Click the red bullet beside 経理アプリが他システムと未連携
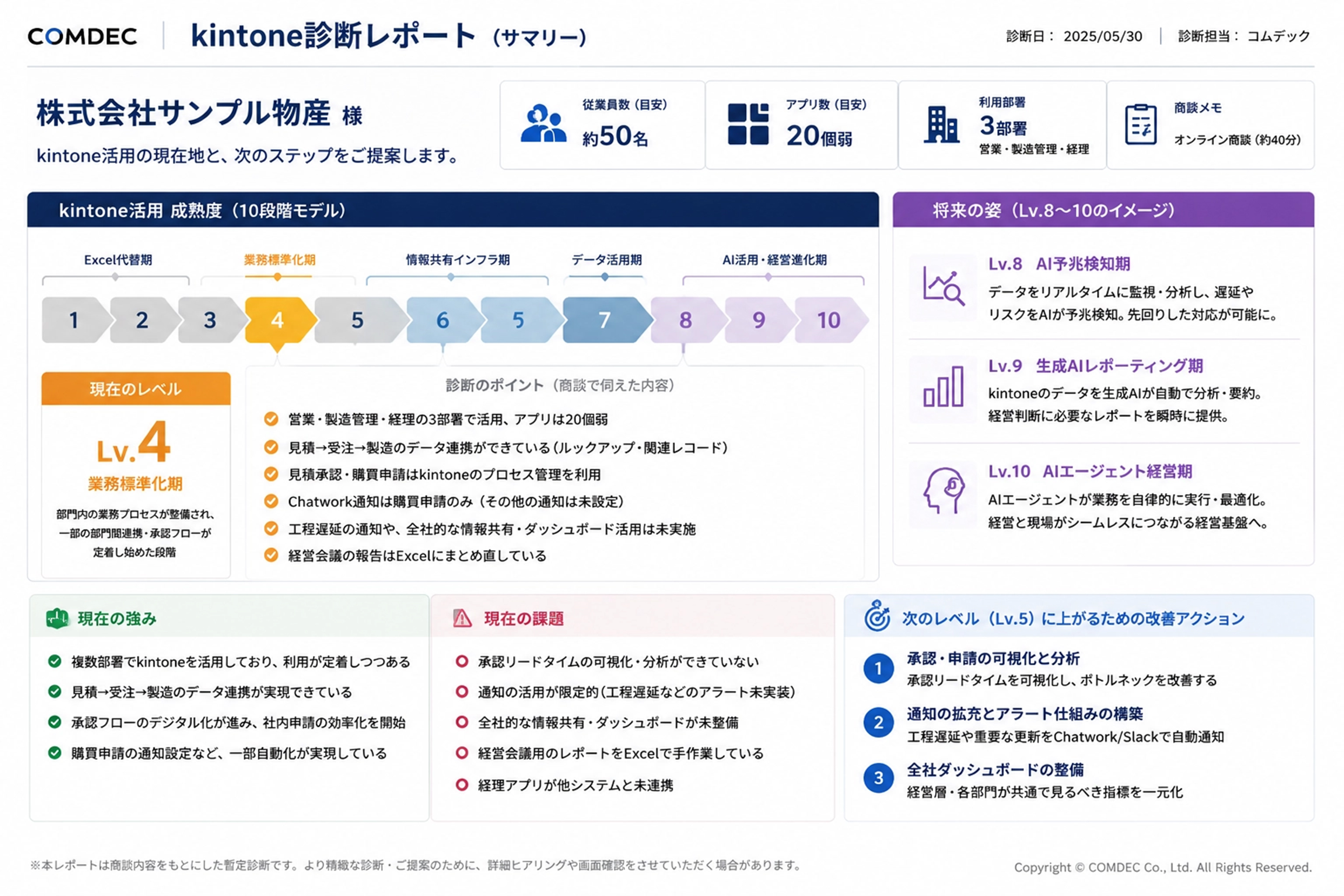This screenshot has width=1344, height=896. [x=462, y=785]
